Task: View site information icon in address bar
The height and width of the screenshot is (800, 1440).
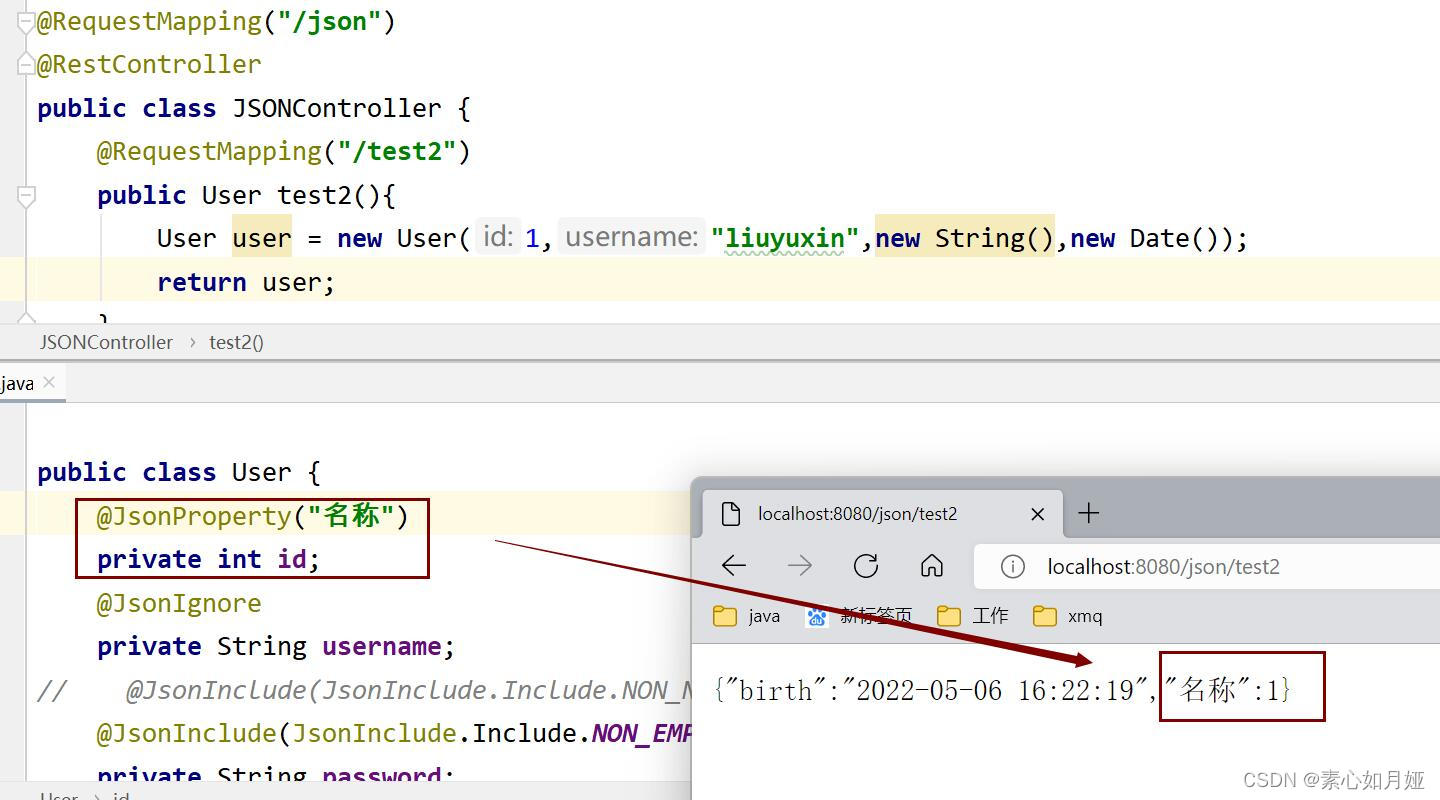Action: coord(1013,567)
